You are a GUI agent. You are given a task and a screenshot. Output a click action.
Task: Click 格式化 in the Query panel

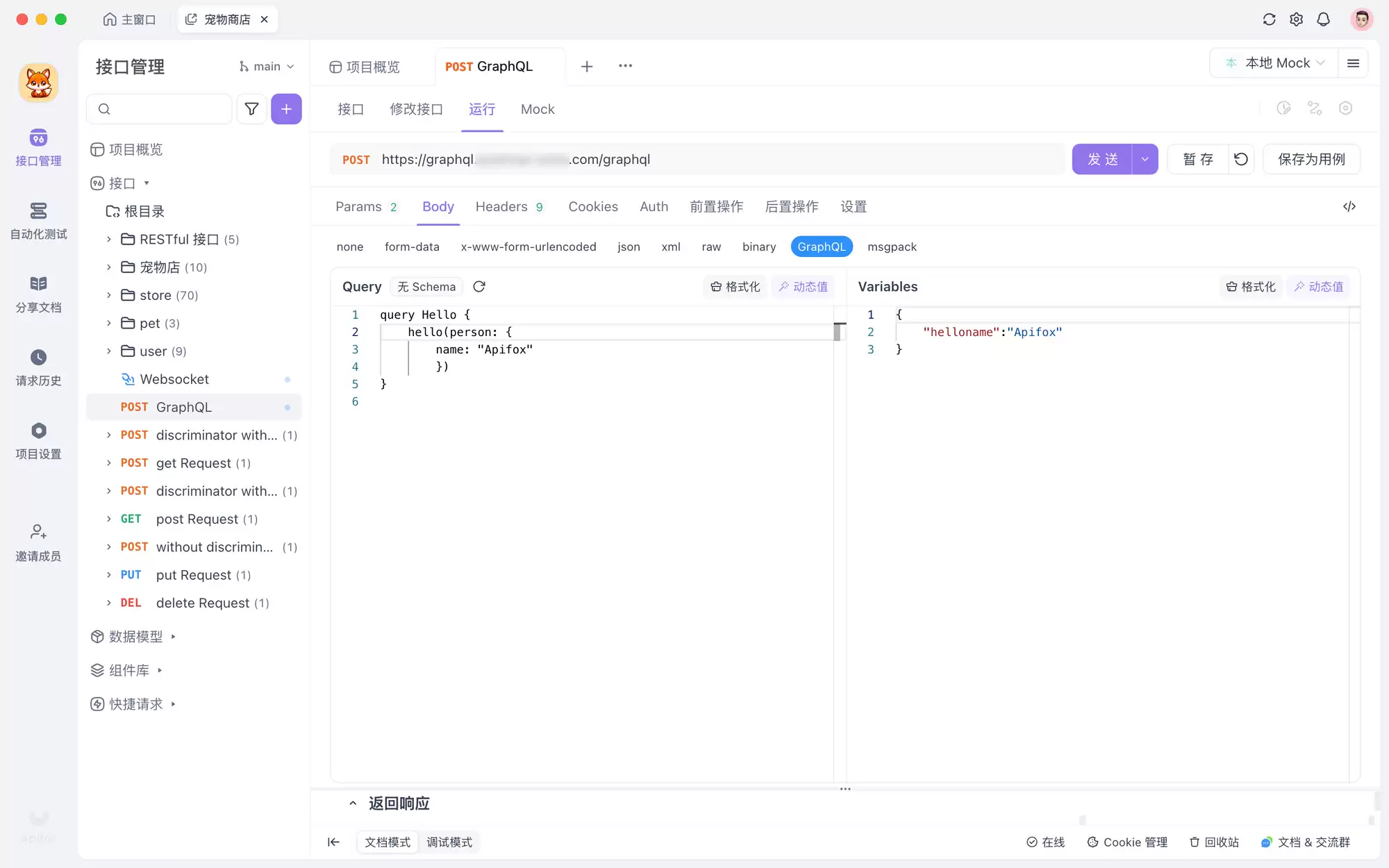point(735,287)
